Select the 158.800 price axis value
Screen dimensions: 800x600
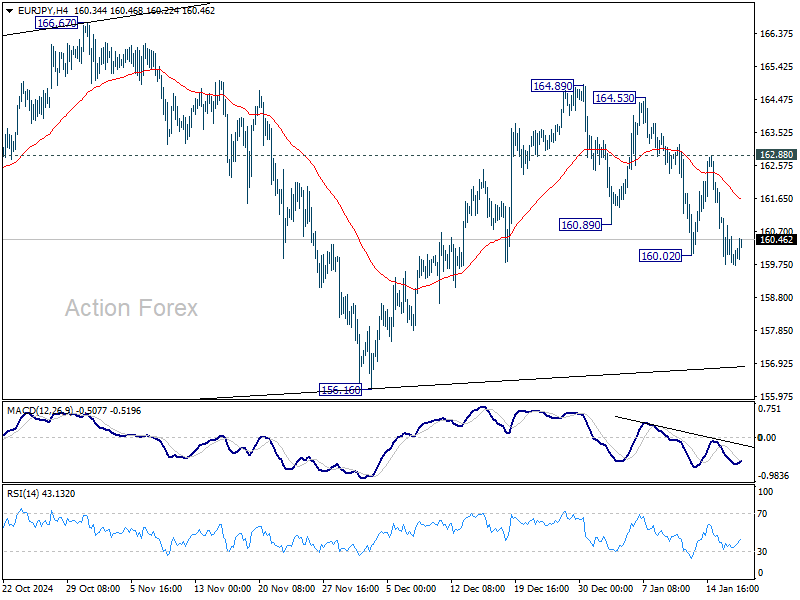777,297
